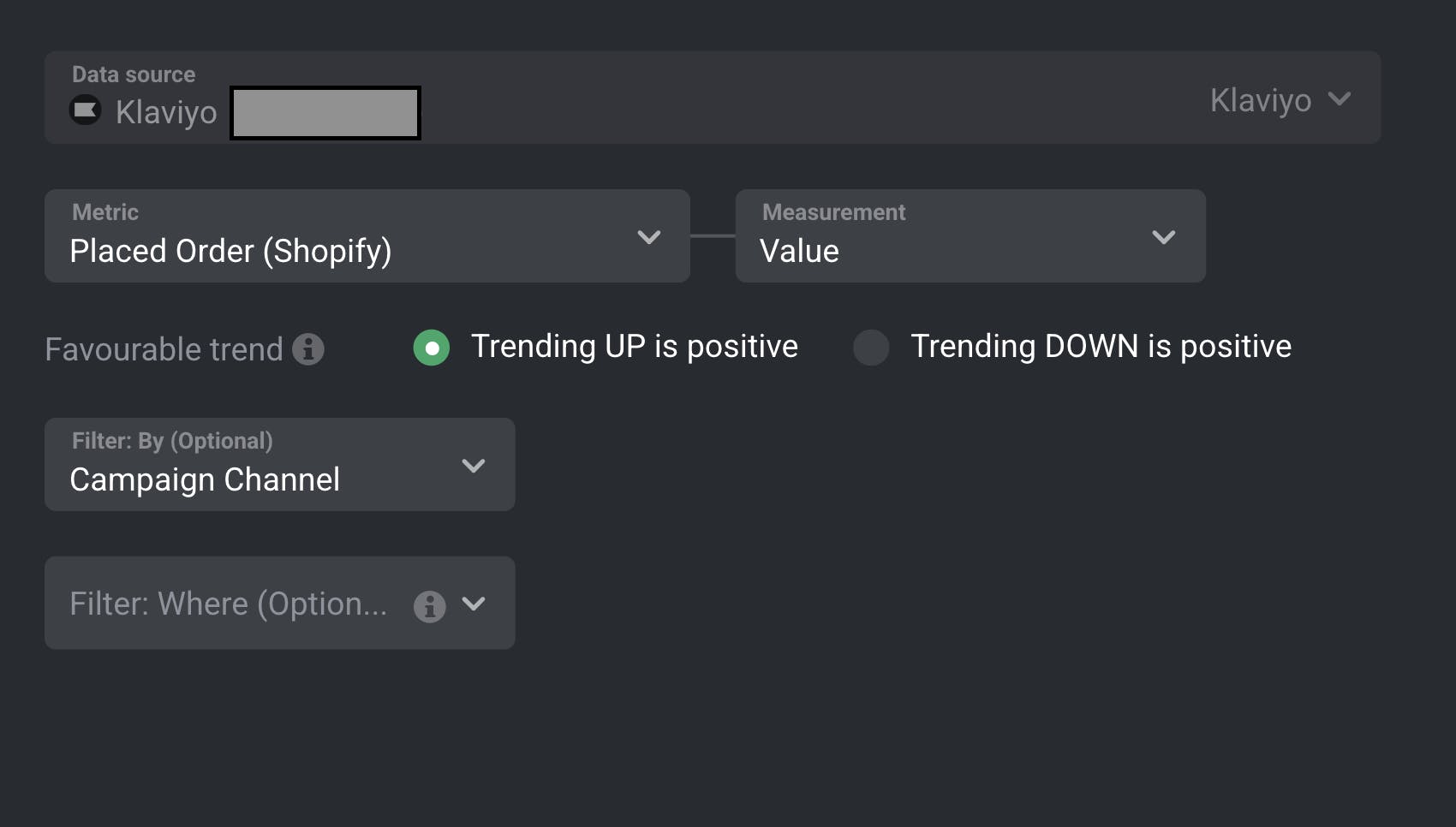1456x827 pixels.
Task: Expand the Filter: Where (Optional) dropdown
Action: [280, 603]
